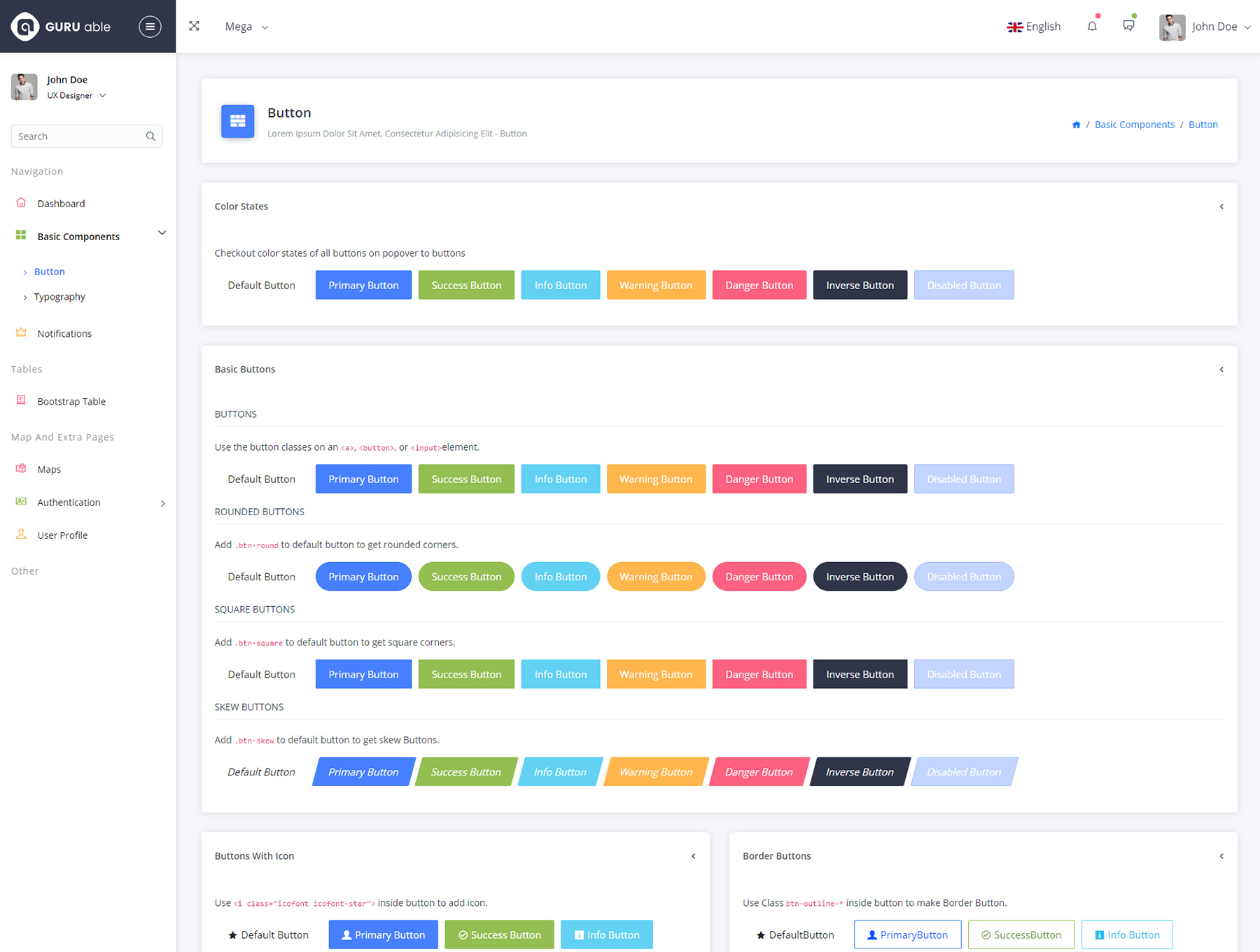Click the Maps sidebar icon
Image resolution: width=1260 pixels, height=952 pixels.
(x=21, y=469)
